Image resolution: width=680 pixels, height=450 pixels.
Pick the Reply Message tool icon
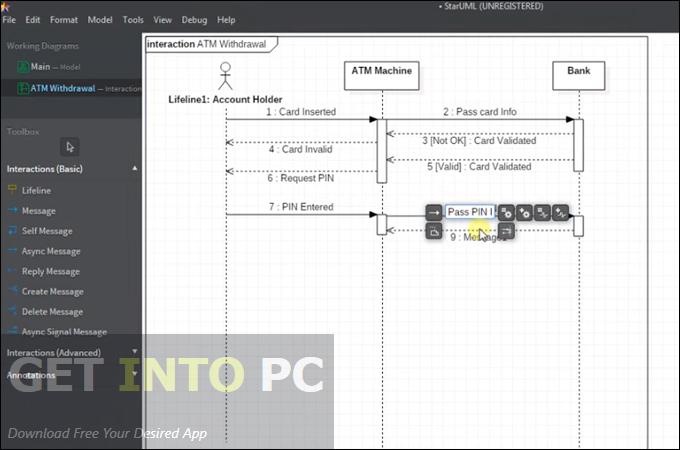[x=12, y=271]
